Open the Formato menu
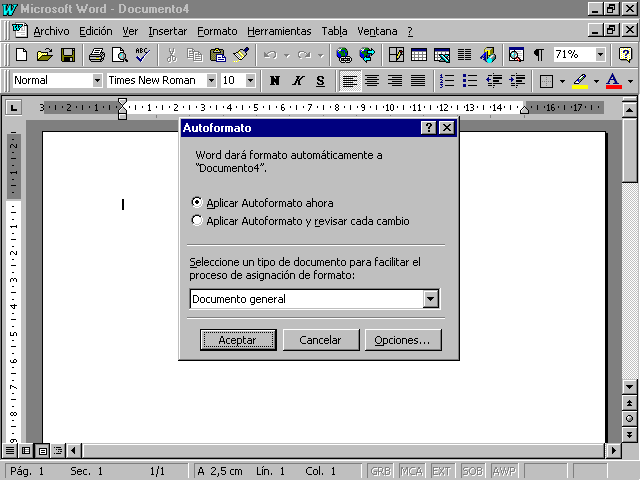The width and height of the screenshot is (640, 480). click(x=217, y=31)
